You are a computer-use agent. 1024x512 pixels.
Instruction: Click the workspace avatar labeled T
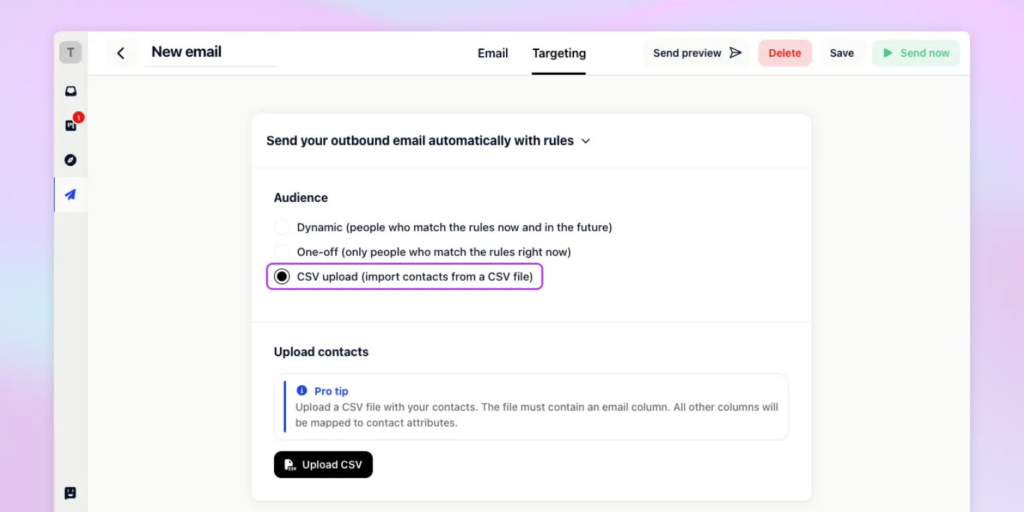pyautogui.click(x=70, y=53)
